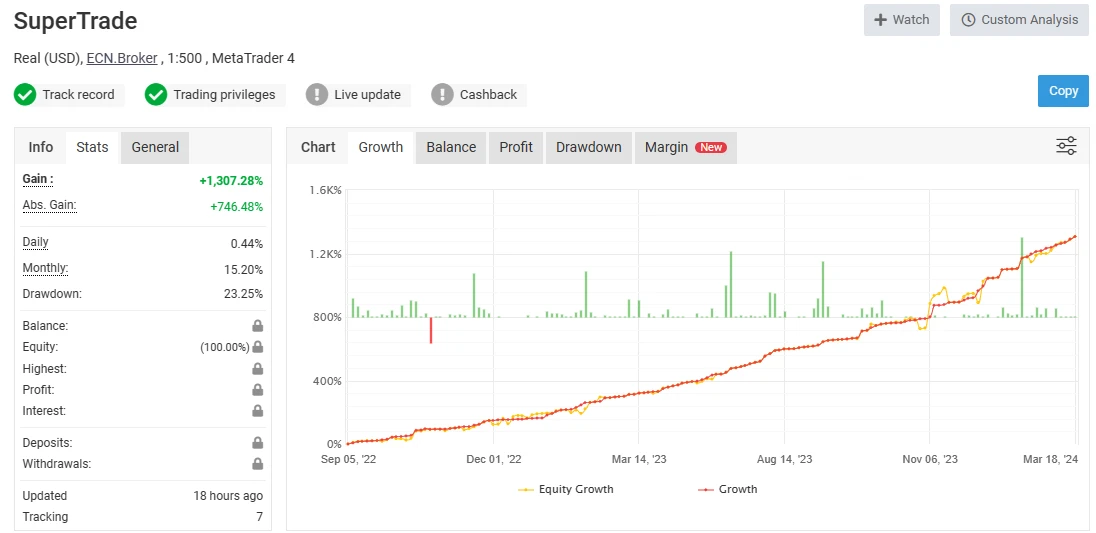Image resolution: width=1096 pixels, height=533 pixels.
Task: Click the Trading privileges checkmark icon
Action: pyautogui.click(x=155, y=95)
